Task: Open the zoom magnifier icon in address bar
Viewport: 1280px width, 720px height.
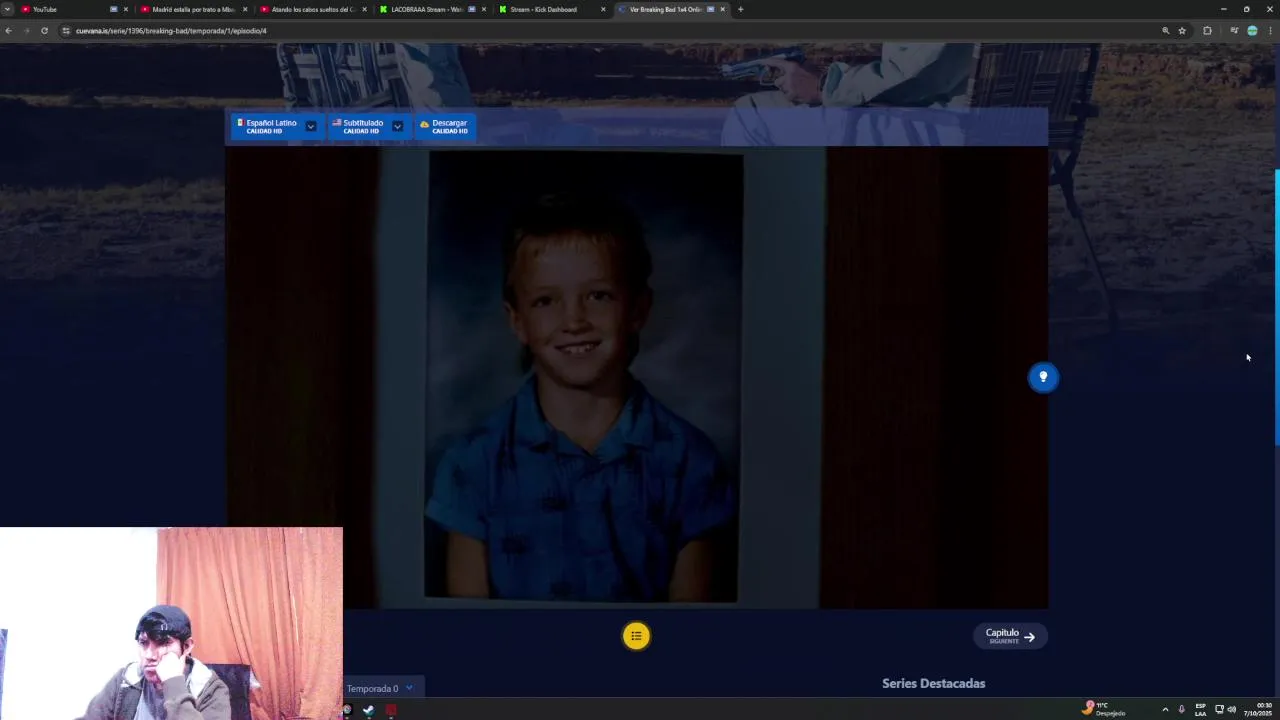Action: 1165,31
